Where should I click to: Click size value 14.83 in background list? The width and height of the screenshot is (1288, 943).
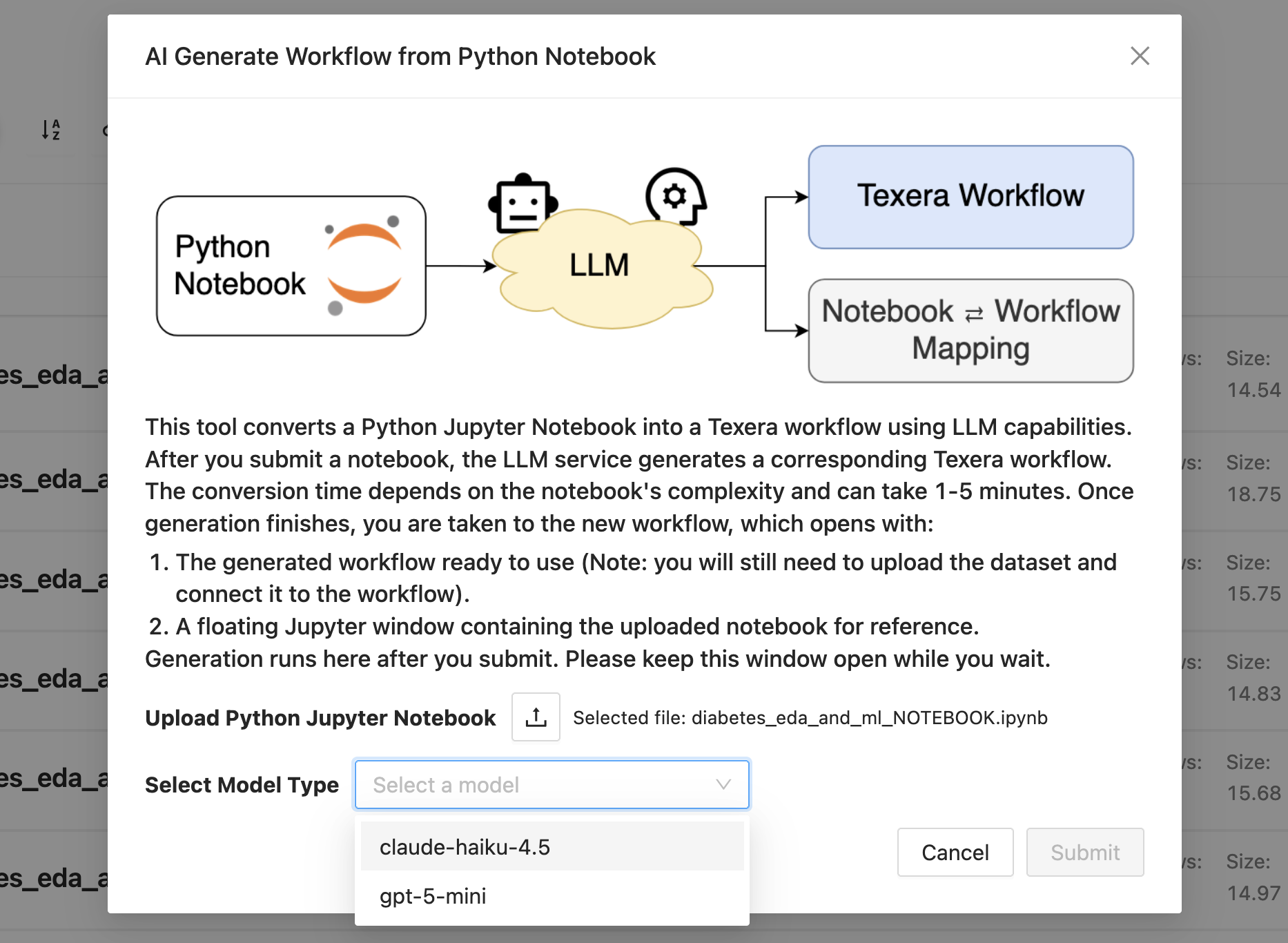point(1253,693)
